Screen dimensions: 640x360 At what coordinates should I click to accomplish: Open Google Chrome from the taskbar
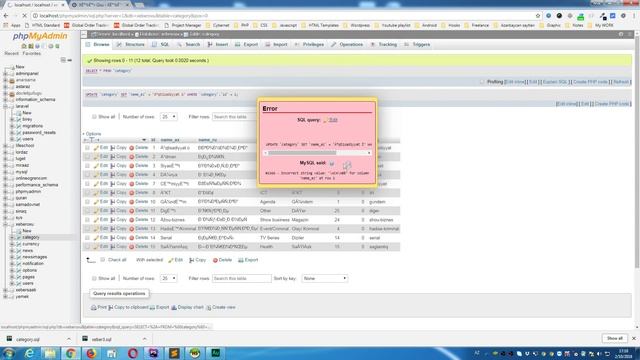[x=70, y=353]
